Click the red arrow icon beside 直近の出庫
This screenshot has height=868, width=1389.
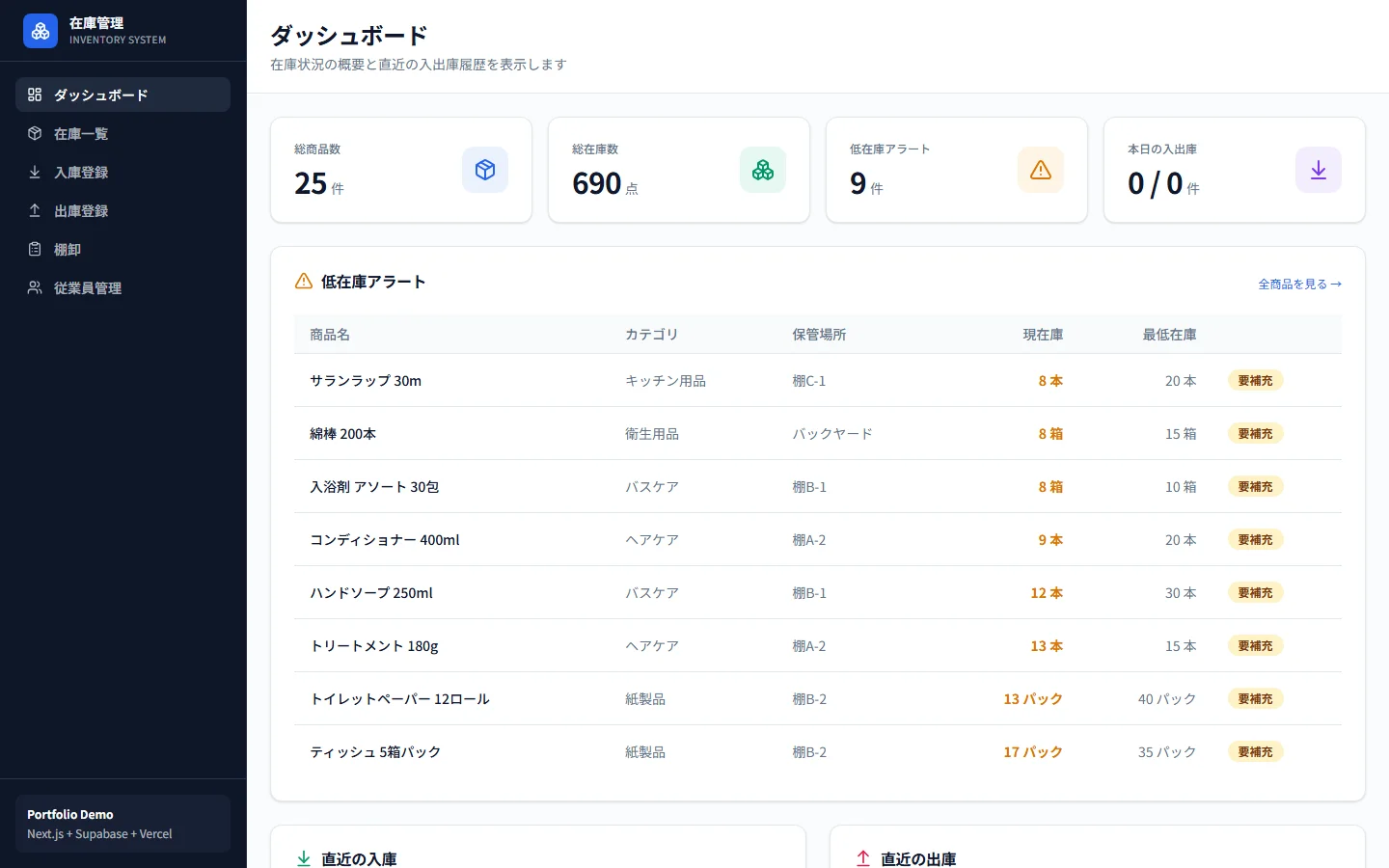coord(863,858)
